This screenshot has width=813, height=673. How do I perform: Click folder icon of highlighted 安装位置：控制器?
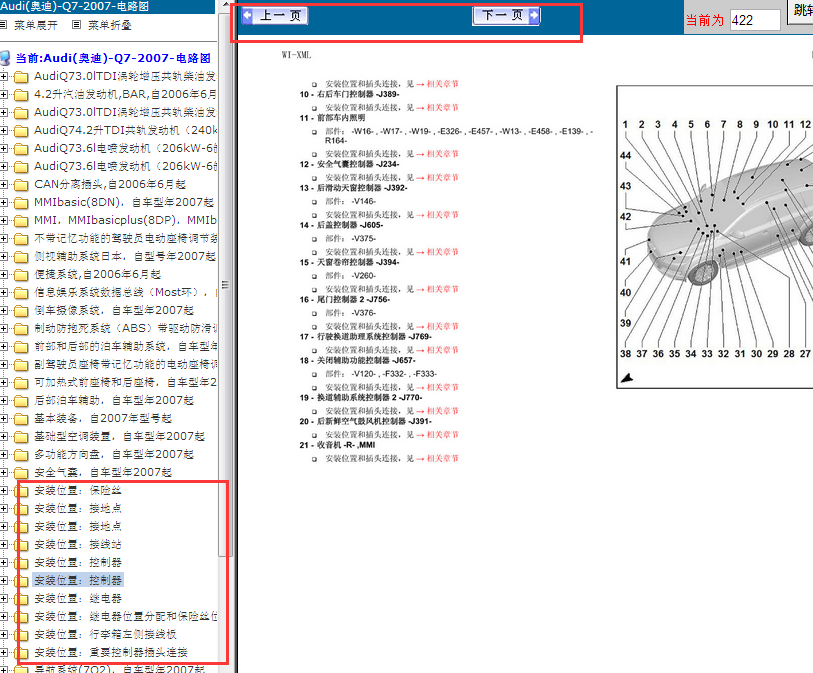(x=21, y=581)
